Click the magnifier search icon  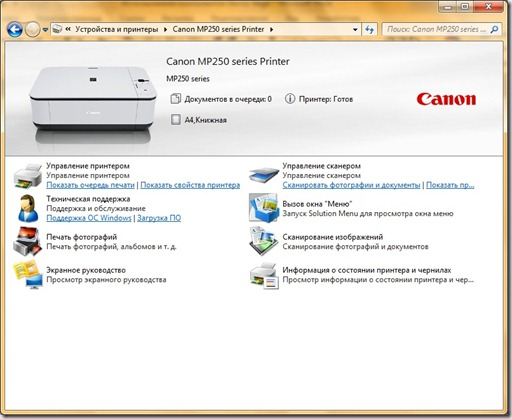click(x=495, y=29)
